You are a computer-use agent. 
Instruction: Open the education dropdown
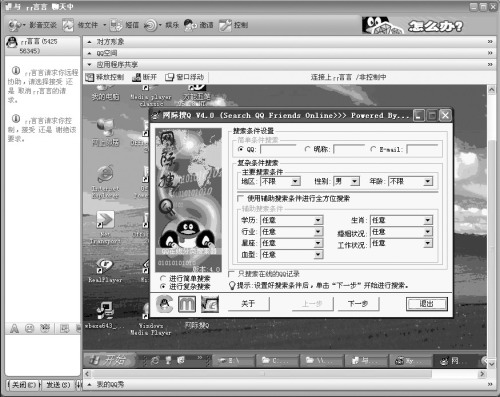(x=318, y=220)
